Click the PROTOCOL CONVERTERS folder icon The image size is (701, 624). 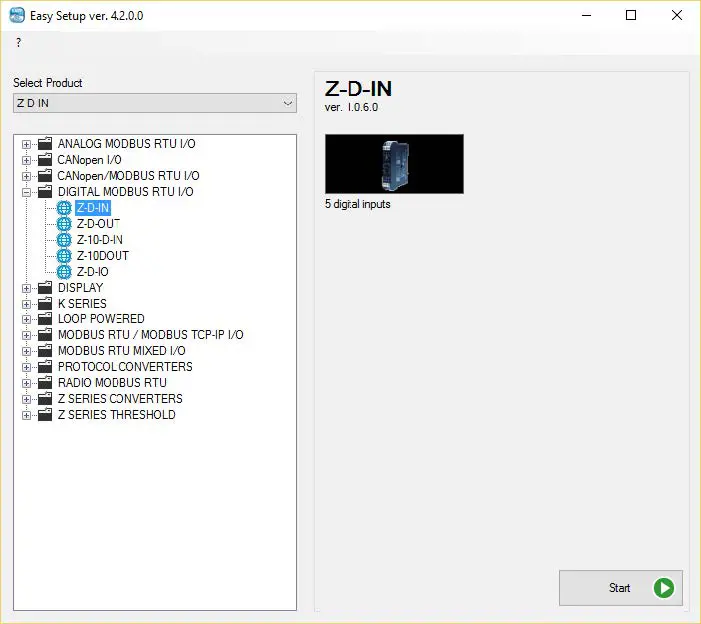pos(45,367)
